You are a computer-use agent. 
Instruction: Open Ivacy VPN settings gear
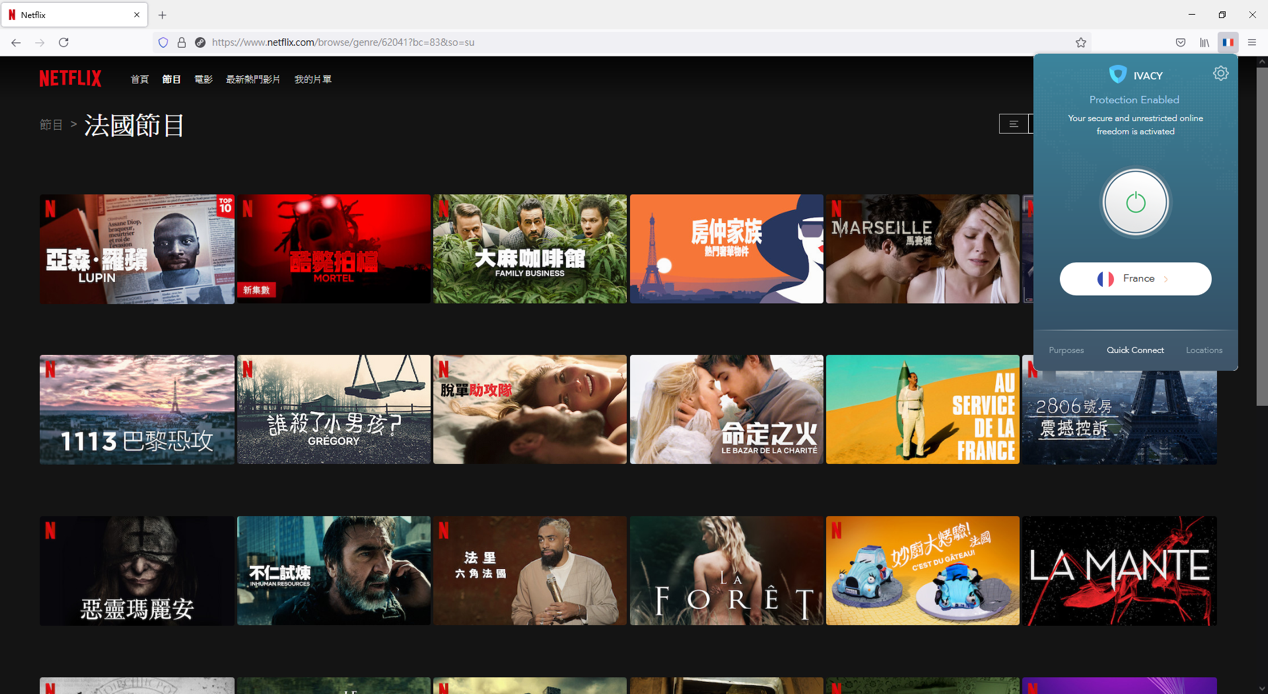click(x=1220, y=74)
